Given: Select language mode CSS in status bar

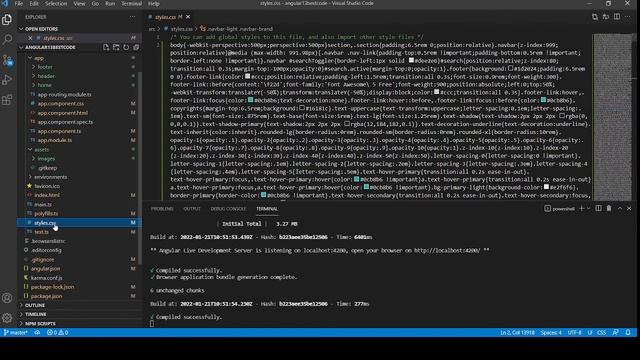Looking at the screenshot, I should [x=601, y=333].
